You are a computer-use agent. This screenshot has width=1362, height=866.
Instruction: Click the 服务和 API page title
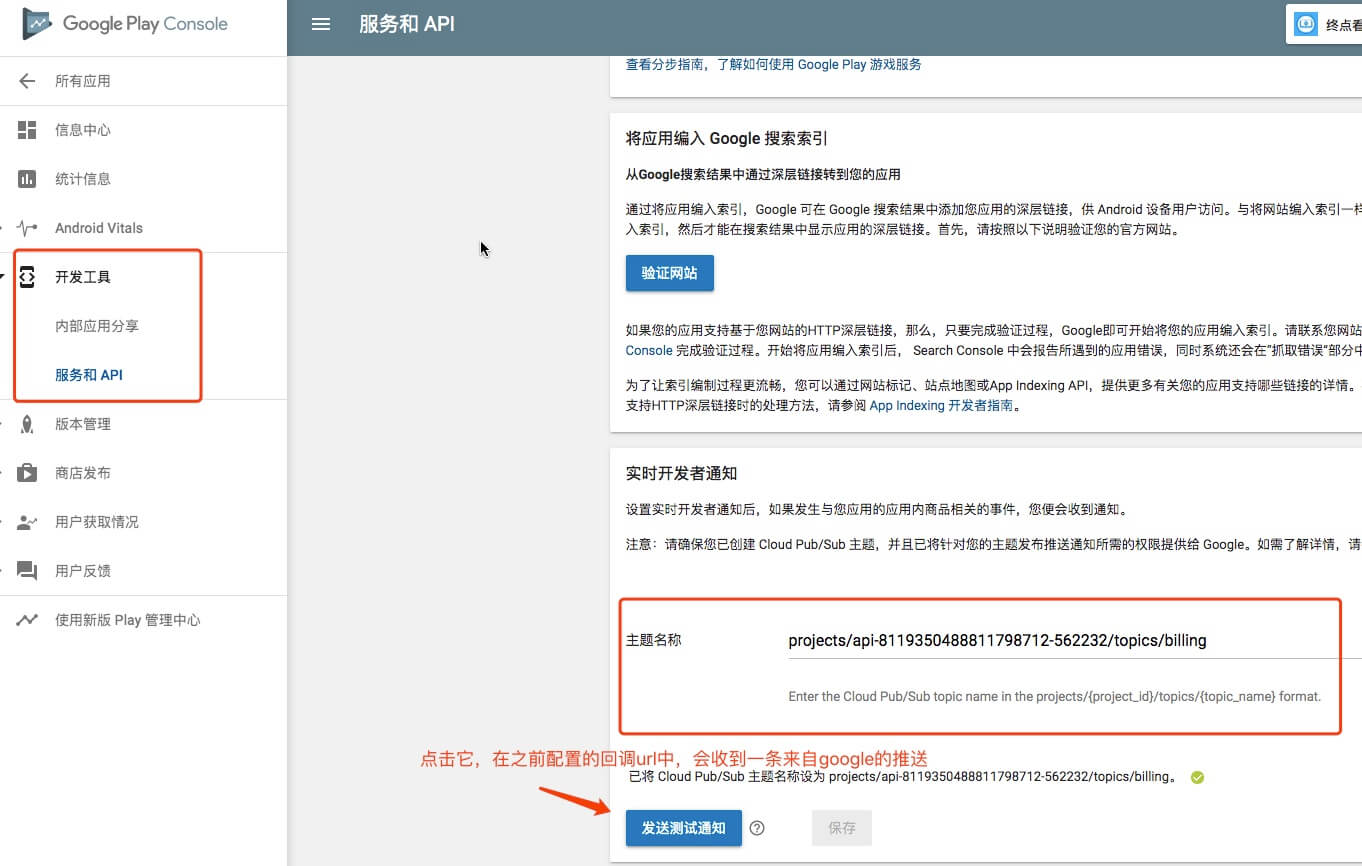[407, 24]
